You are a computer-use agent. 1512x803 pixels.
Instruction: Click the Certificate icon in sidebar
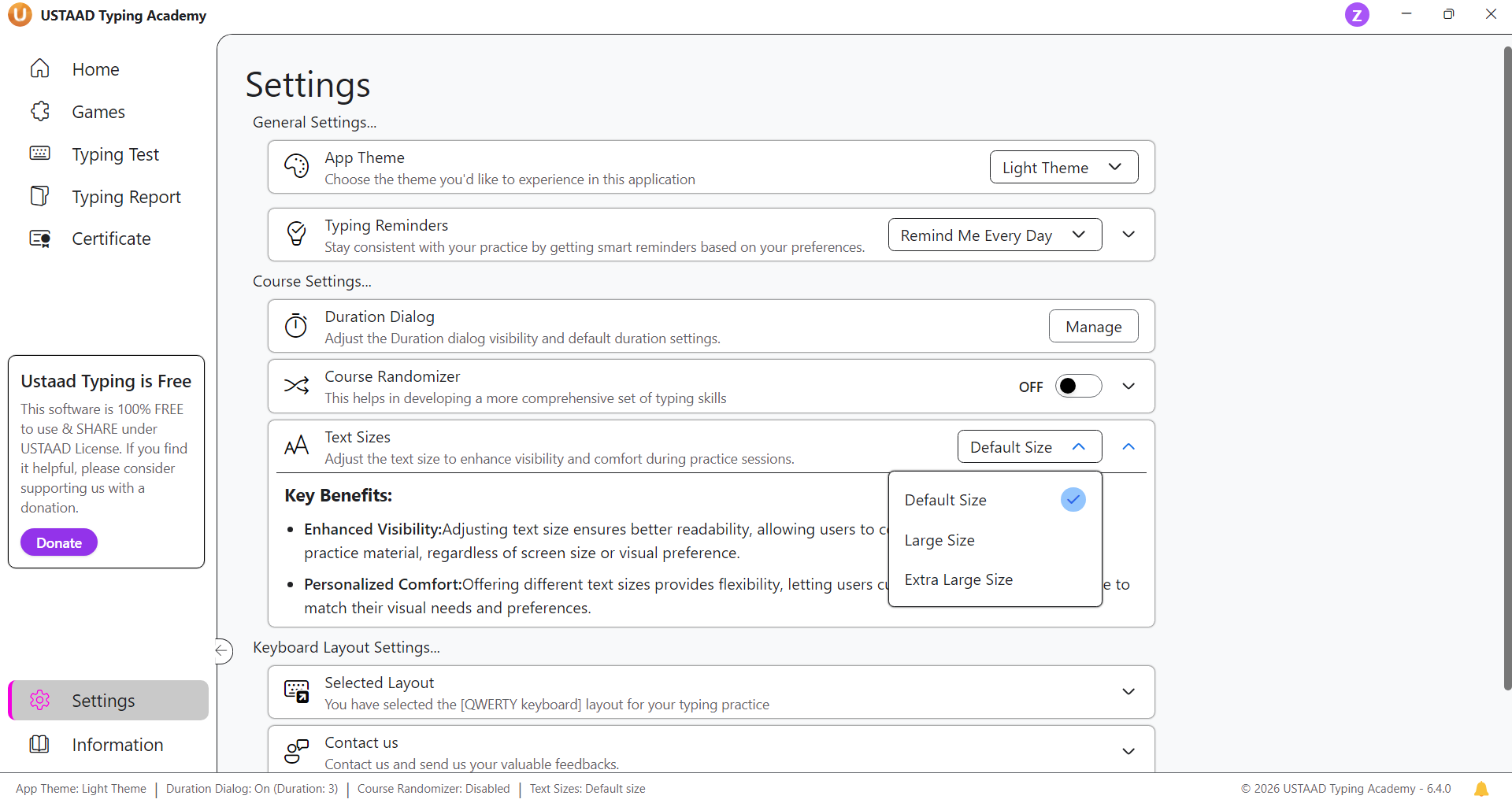click(40, 239)
